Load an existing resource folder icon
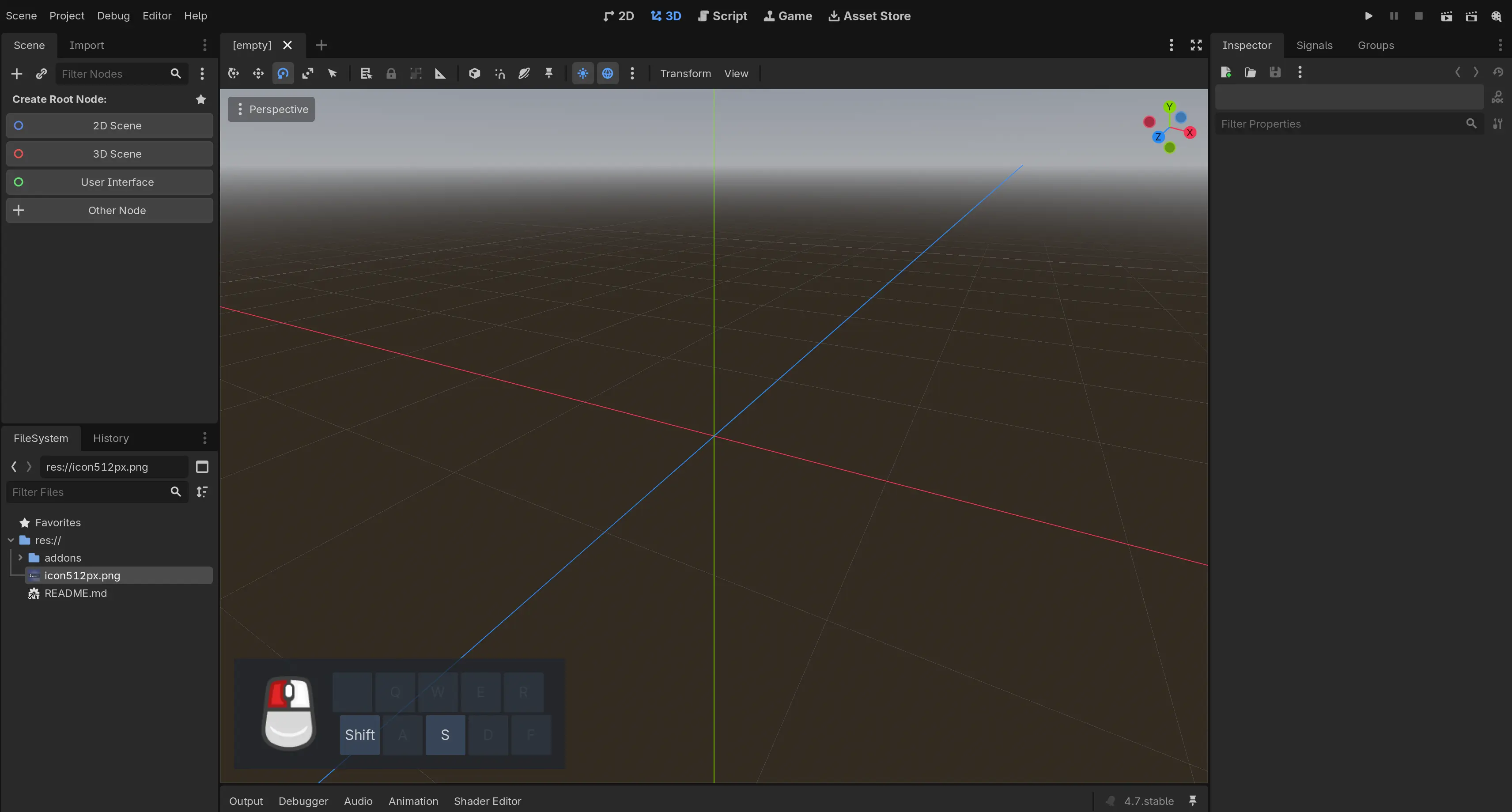This screenshot has height=812, width=1512. click(1250, 72)
